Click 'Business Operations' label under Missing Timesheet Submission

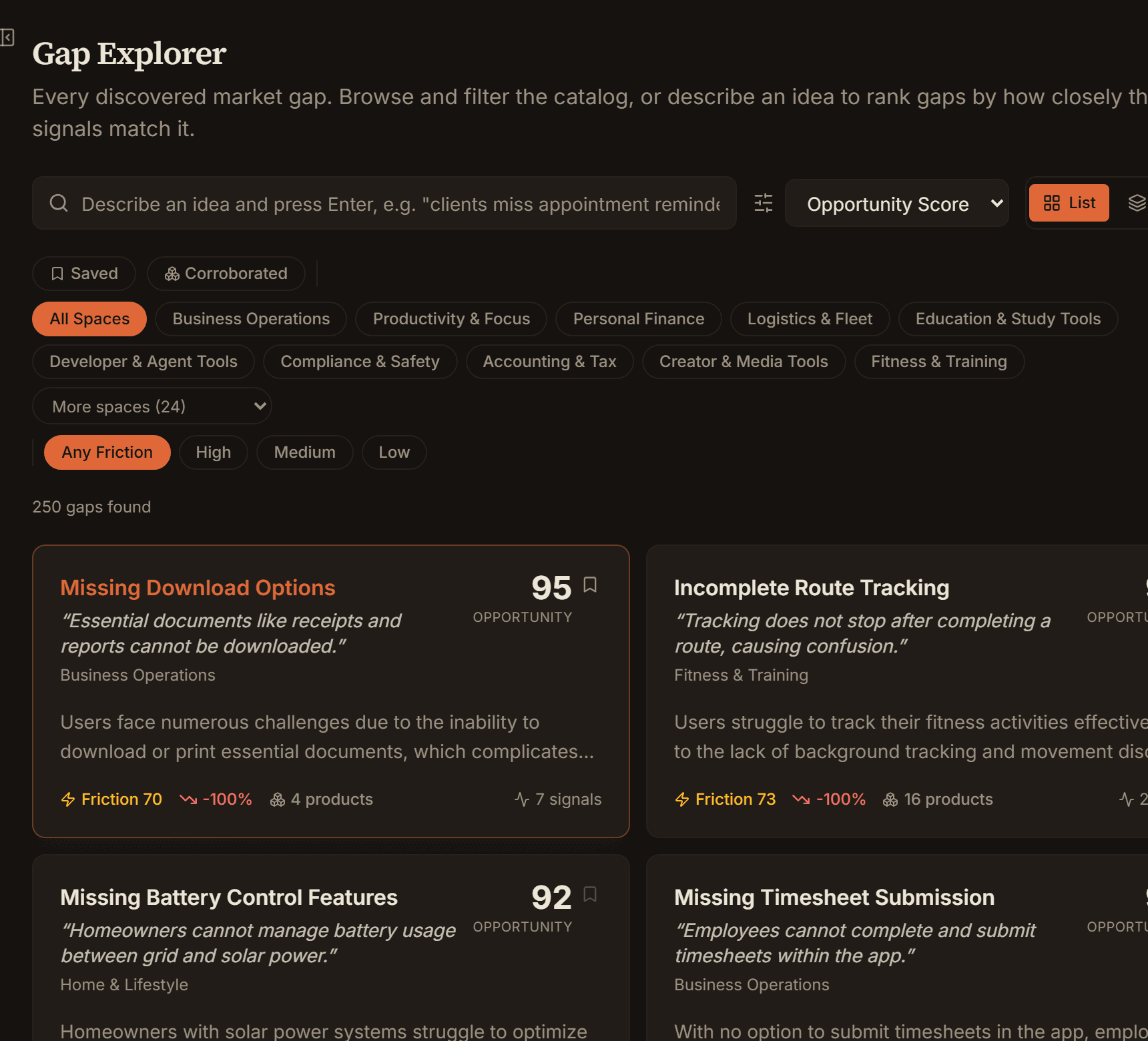click(x=752, y=985)
